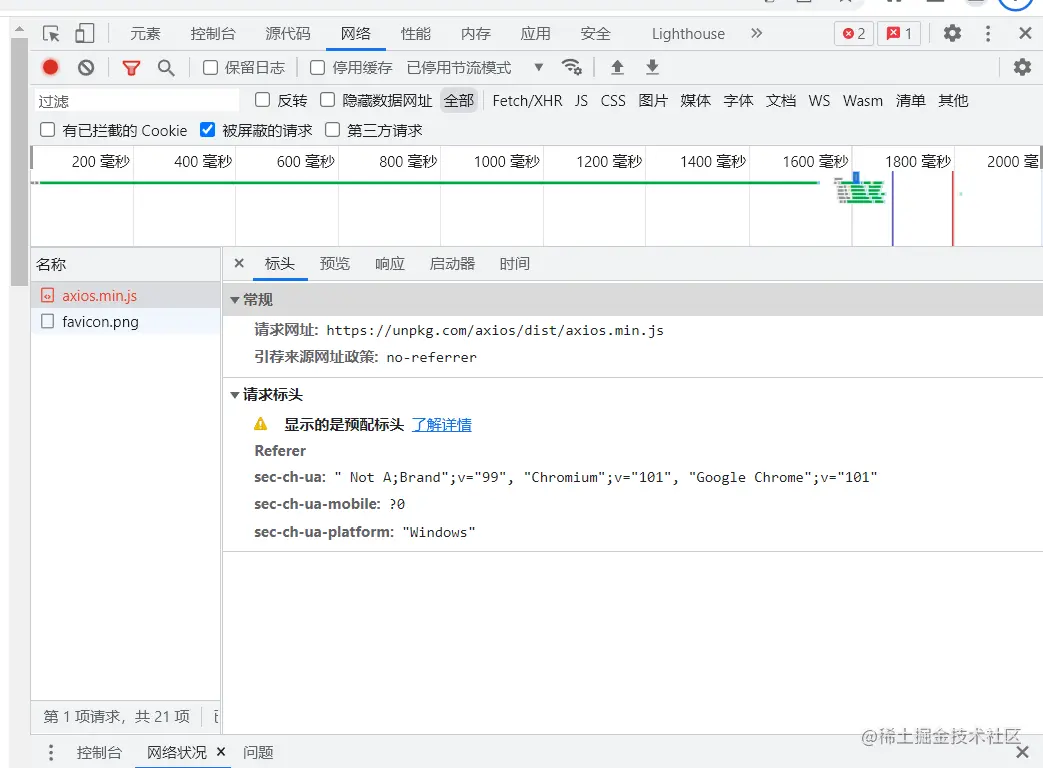Open the 问题 drawer tab
This screenshot has width=1043, height=768.
[258, 752]
